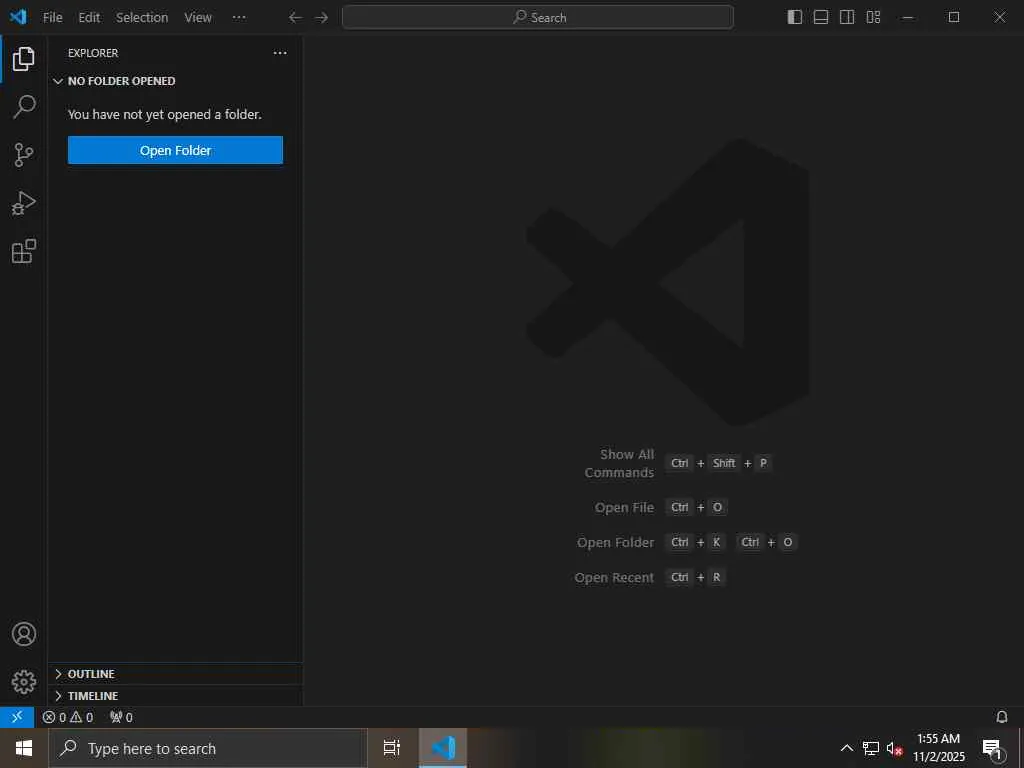Click the Open File hint text

pyautogui.click(x=624, y=507)
